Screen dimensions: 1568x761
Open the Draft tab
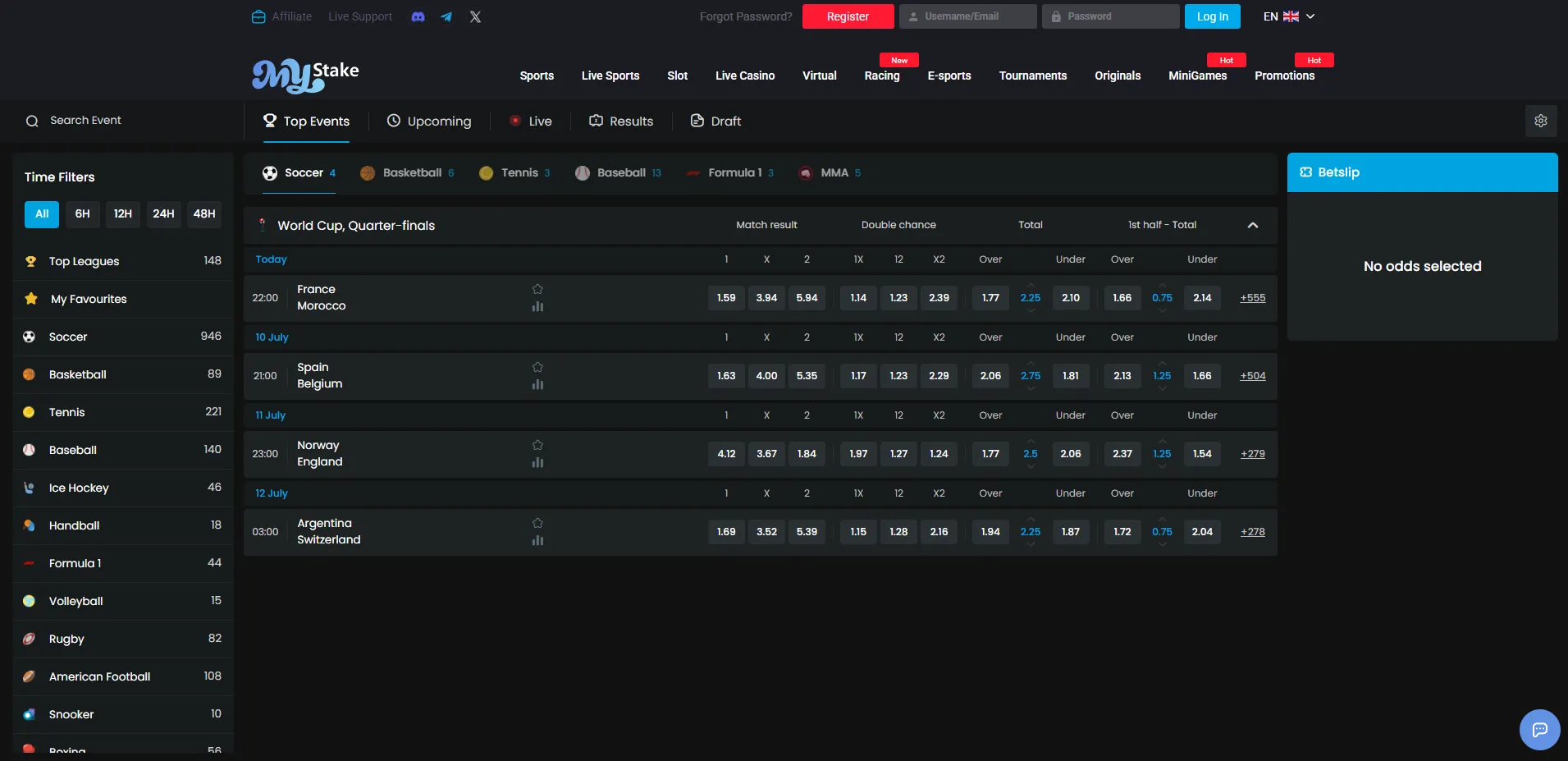click(x=715, y=121)
